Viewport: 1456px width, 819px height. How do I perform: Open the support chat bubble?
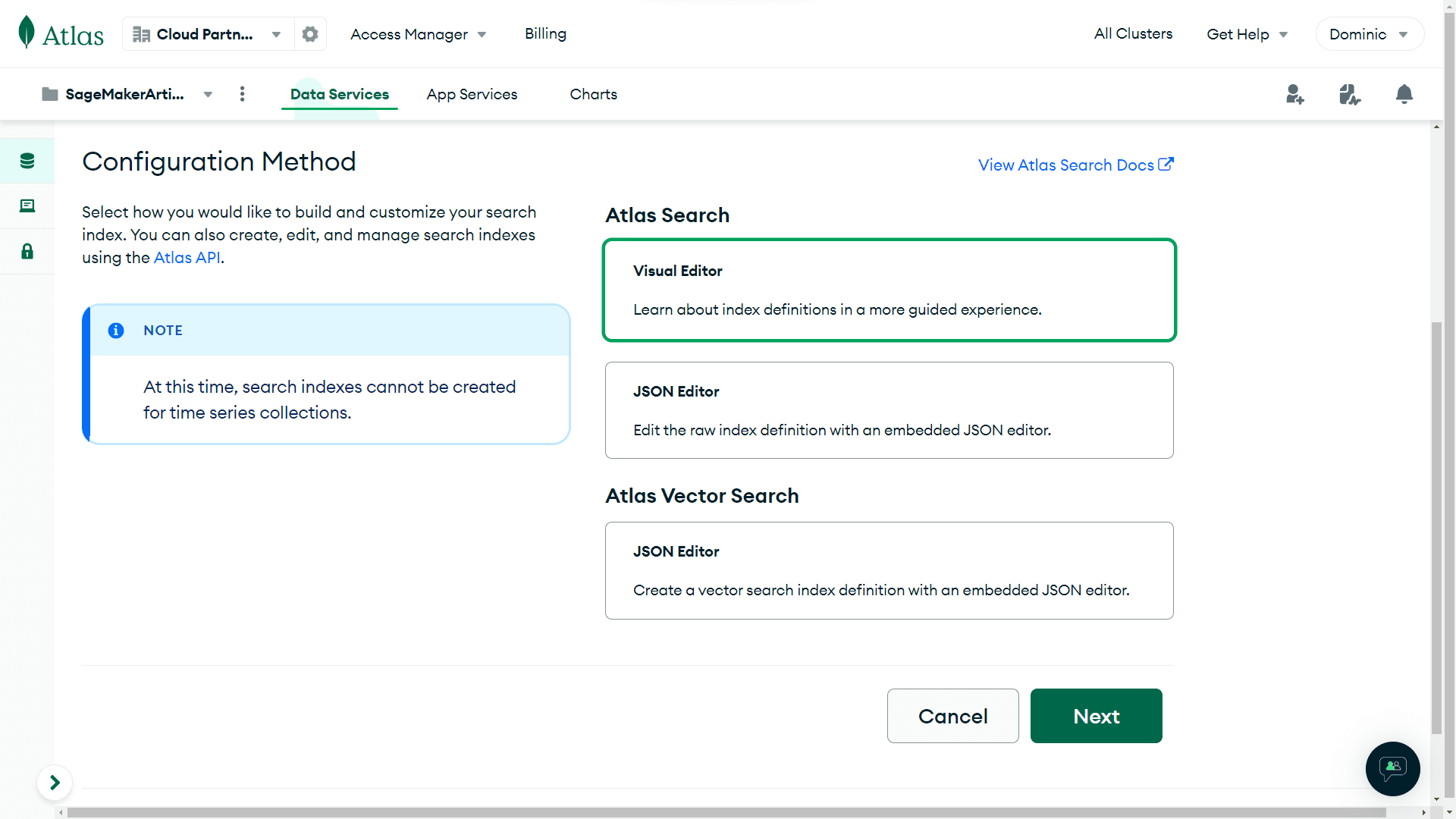pyautogui.click(x=1392, y=768)
